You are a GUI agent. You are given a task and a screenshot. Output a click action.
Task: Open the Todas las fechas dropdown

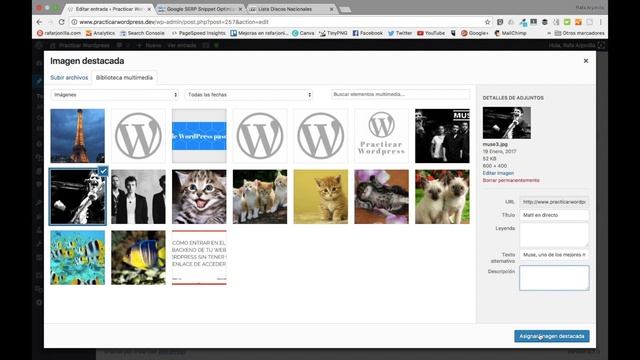[x=249, y=95]
